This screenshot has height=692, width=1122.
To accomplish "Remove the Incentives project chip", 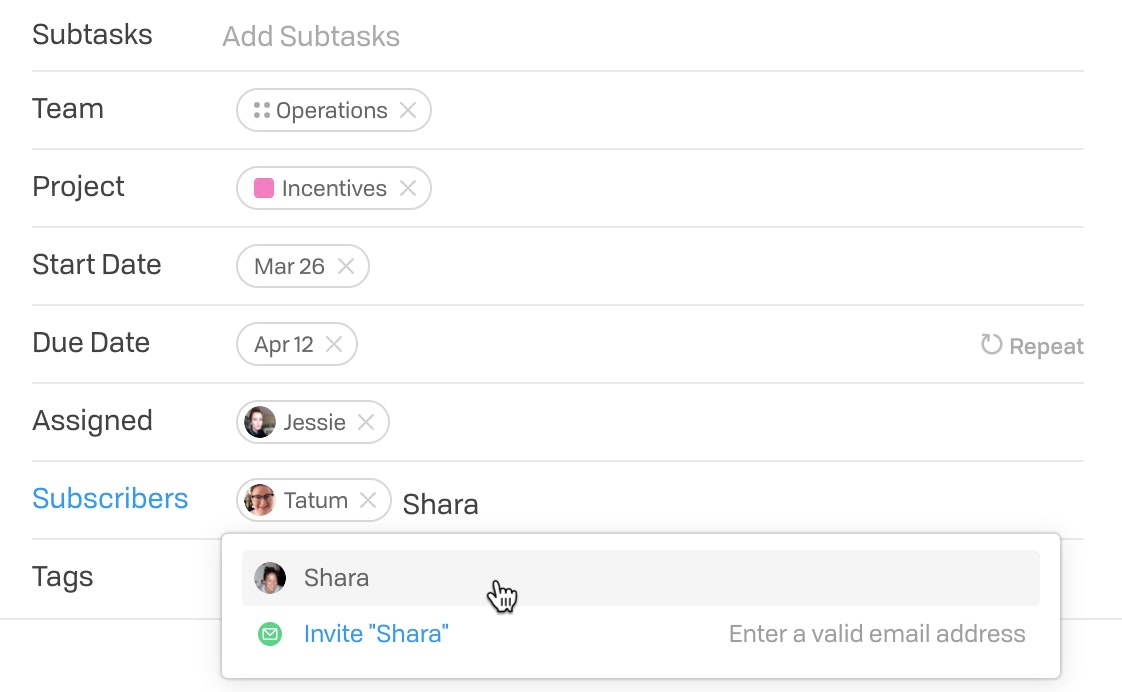I will click(408, 188).
